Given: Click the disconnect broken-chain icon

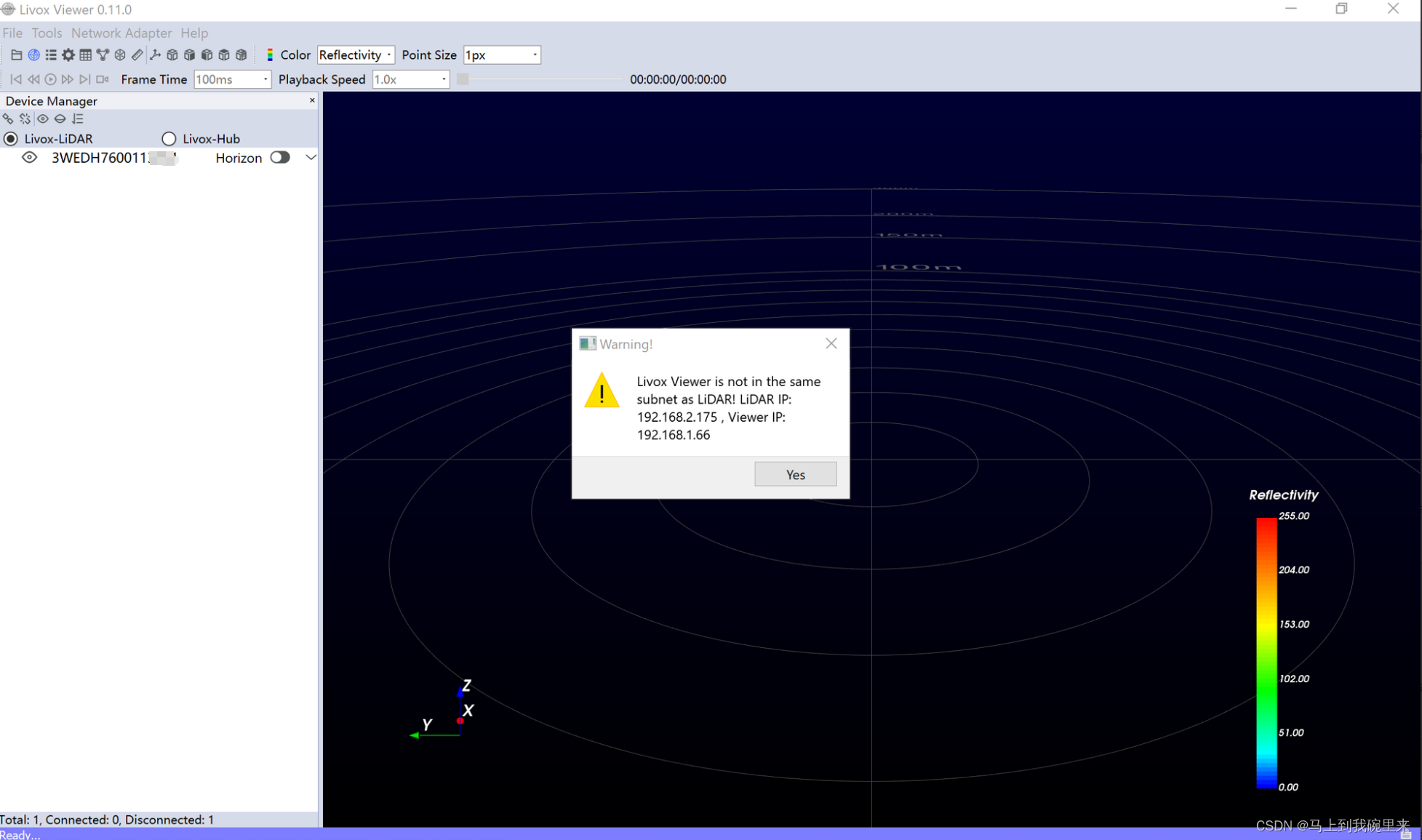Looking at the screenshot, I should point(25,119).
